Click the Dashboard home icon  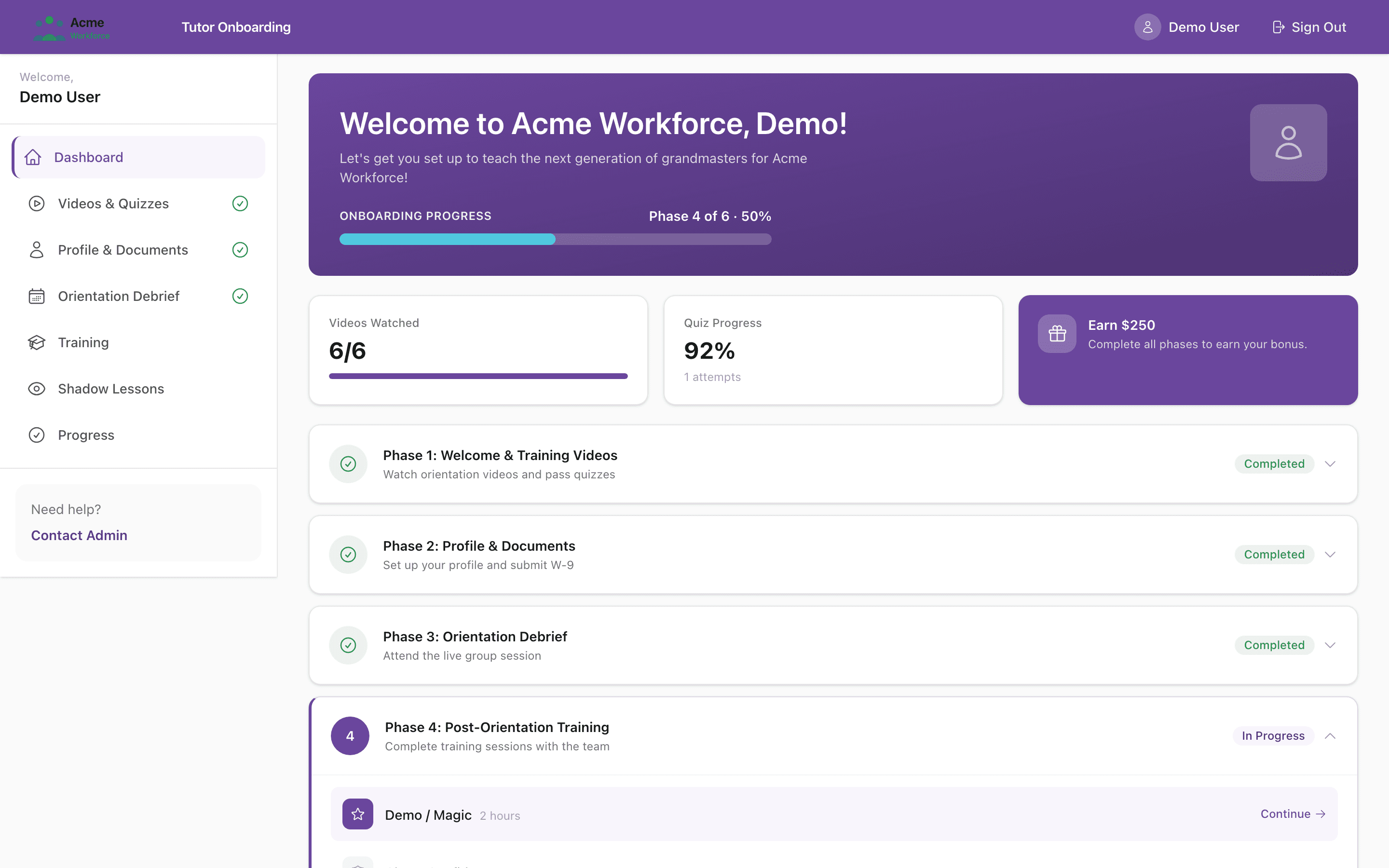tap(33, 157)
